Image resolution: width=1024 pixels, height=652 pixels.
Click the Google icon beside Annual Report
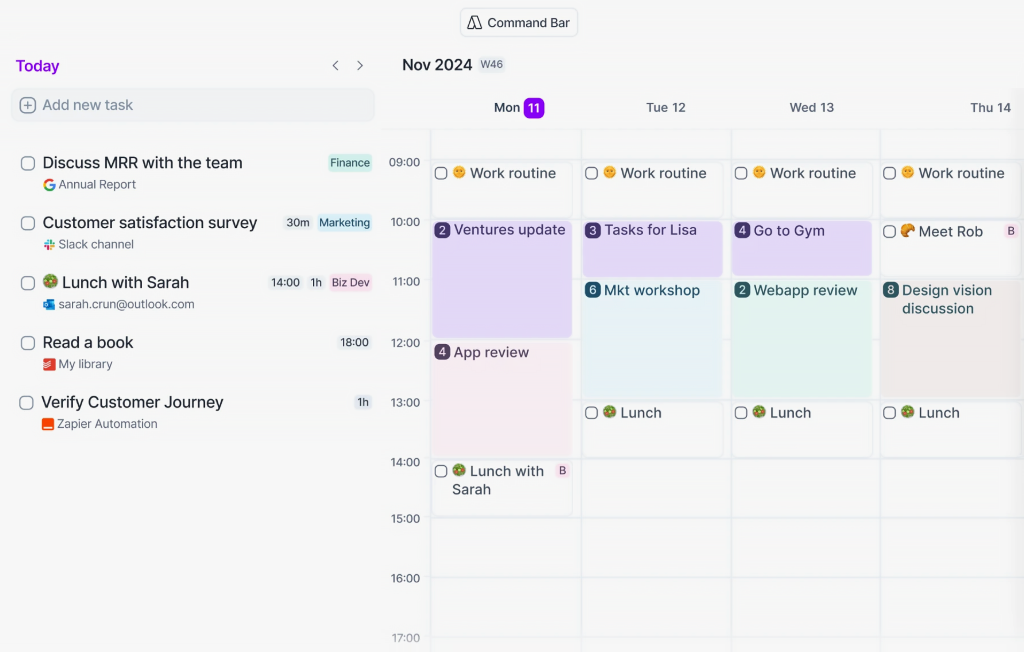pos(49,185)
